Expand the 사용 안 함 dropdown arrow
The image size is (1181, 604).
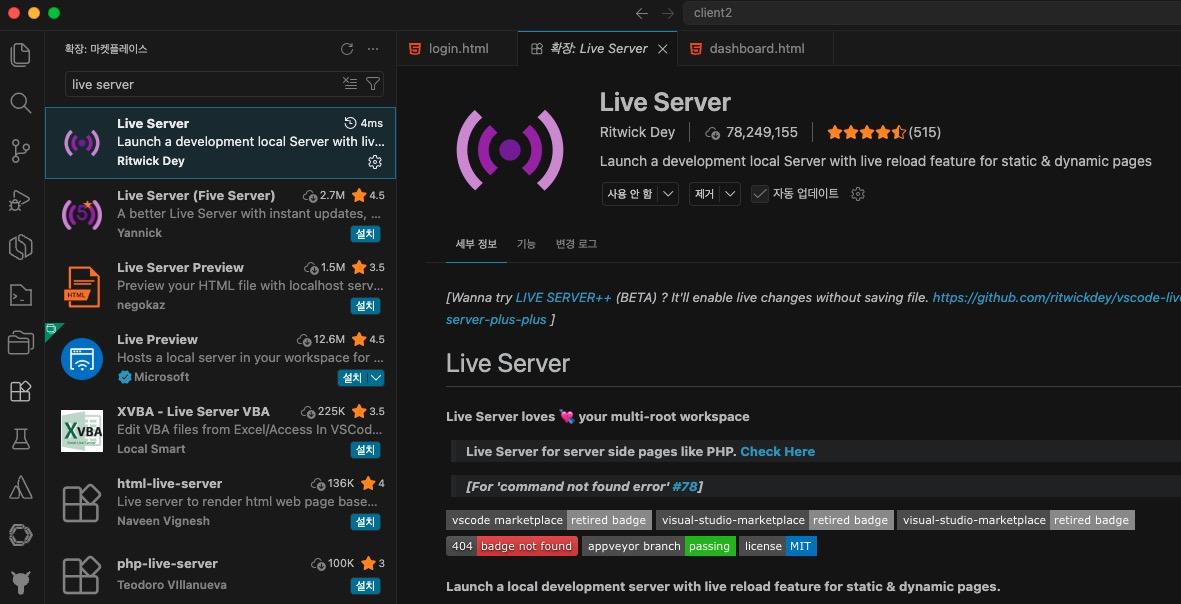(x=669, y=194)
